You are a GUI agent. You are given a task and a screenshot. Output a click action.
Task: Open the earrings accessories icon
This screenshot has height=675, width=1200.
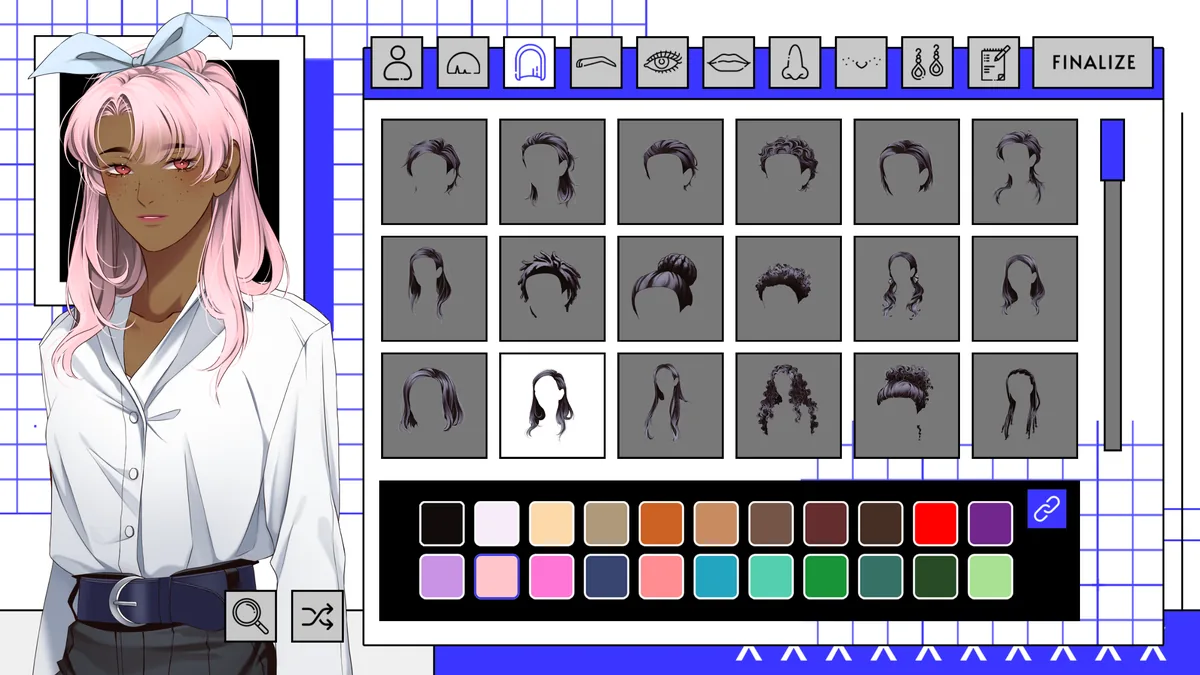[927, 62]
